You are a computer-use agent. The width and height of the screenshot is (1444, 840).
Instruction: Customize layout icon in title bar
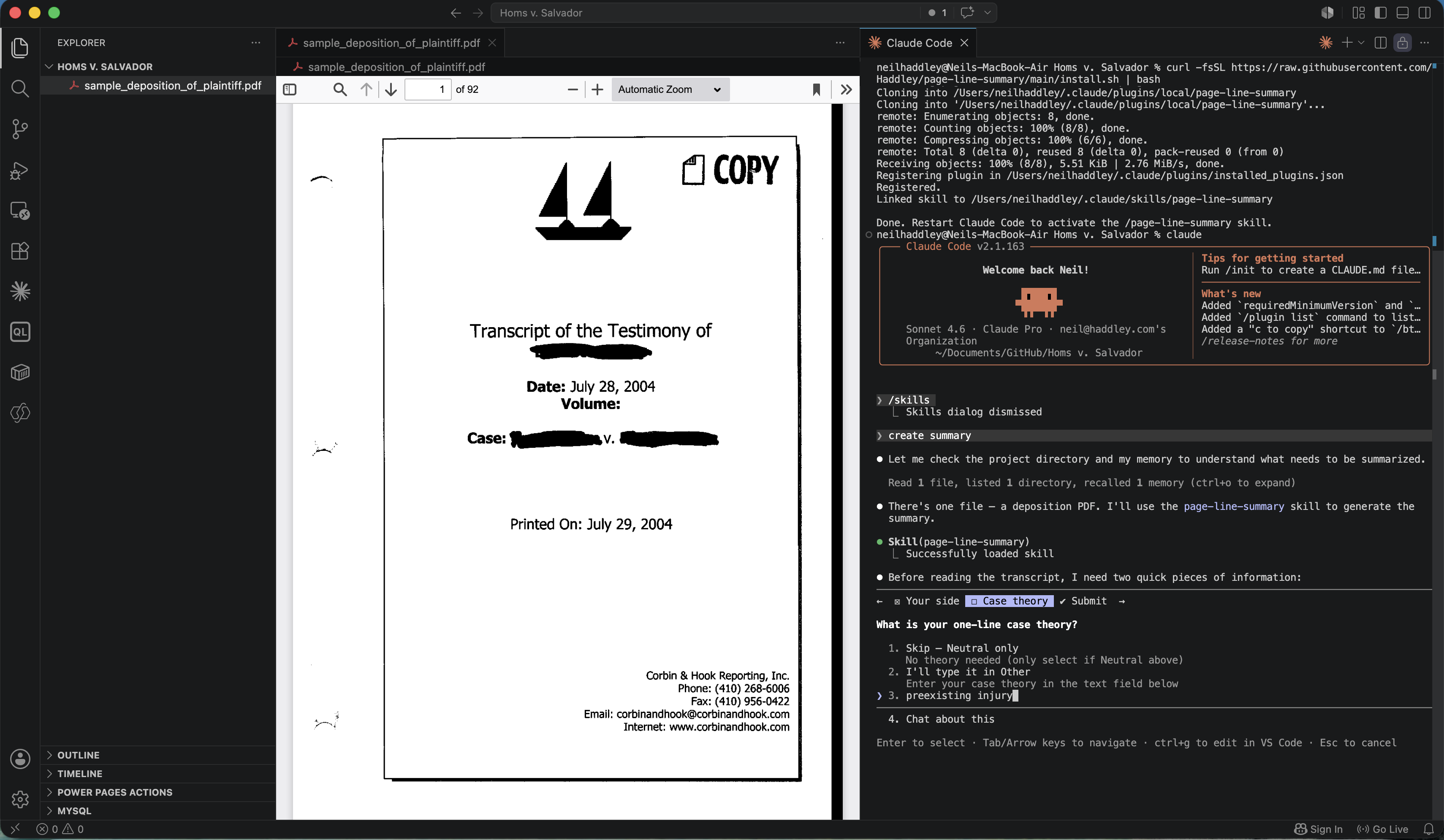(1359, 13)
